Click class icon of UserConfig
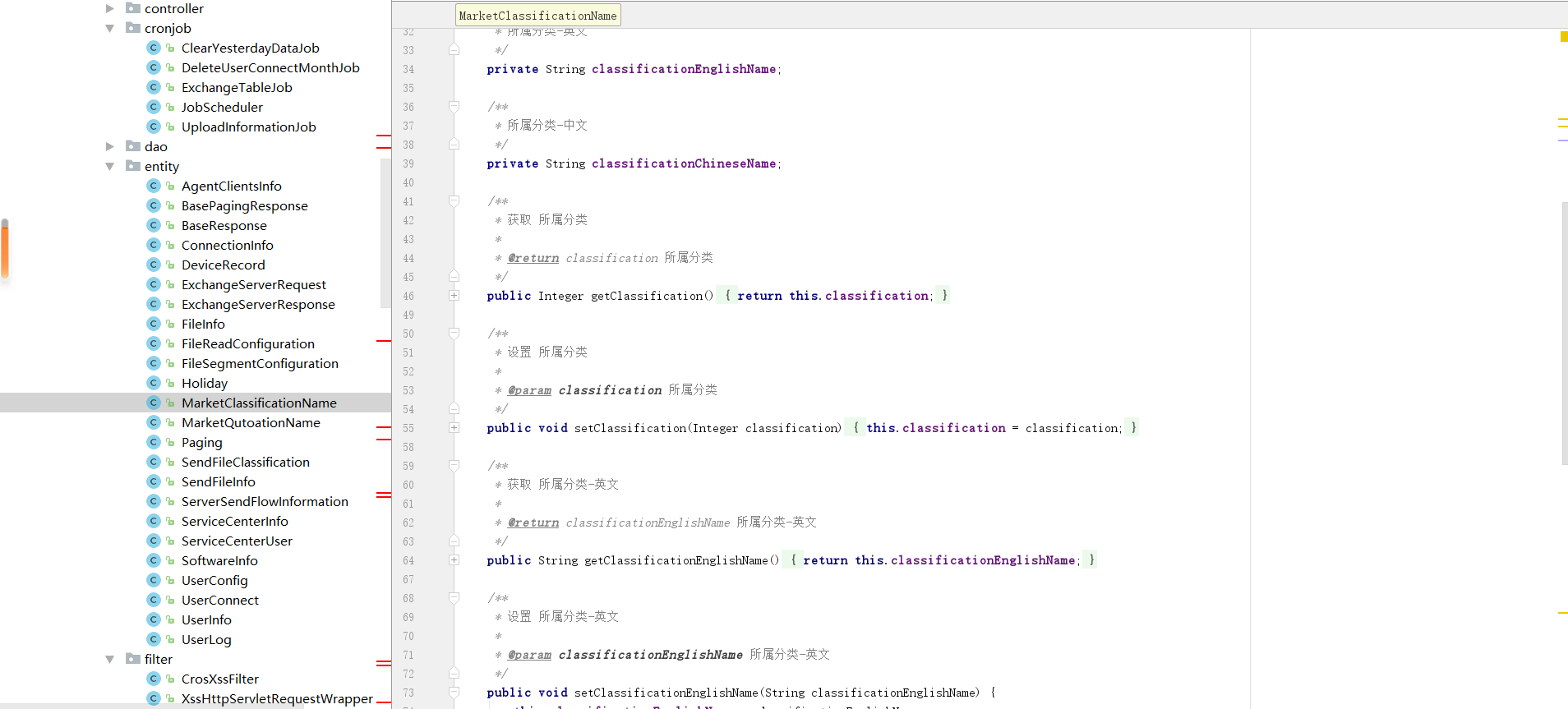Screen dimensions: 1568x709 tap(154, 580)
